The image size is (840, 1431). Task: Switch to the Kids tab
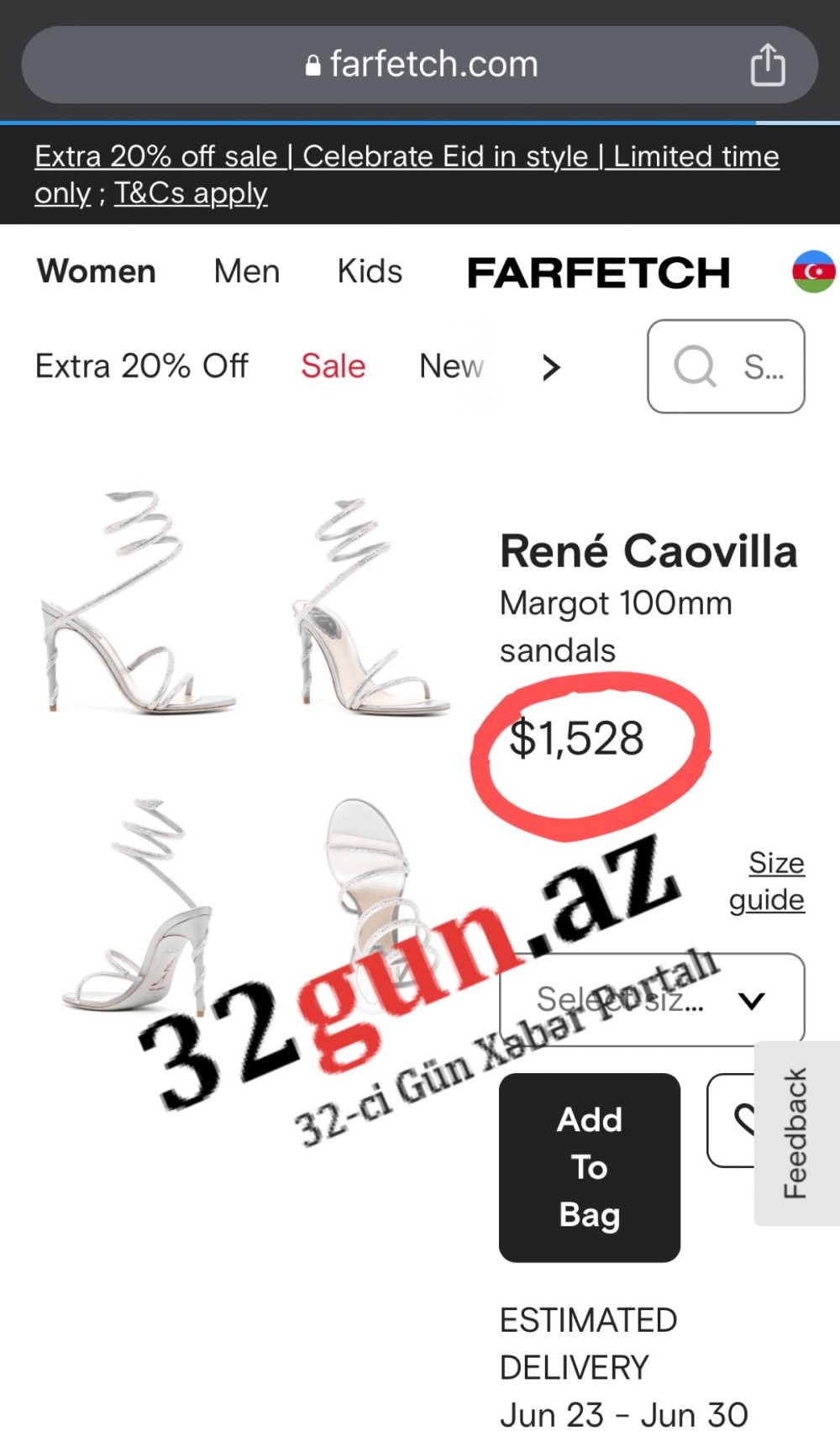tap(370, 271)
